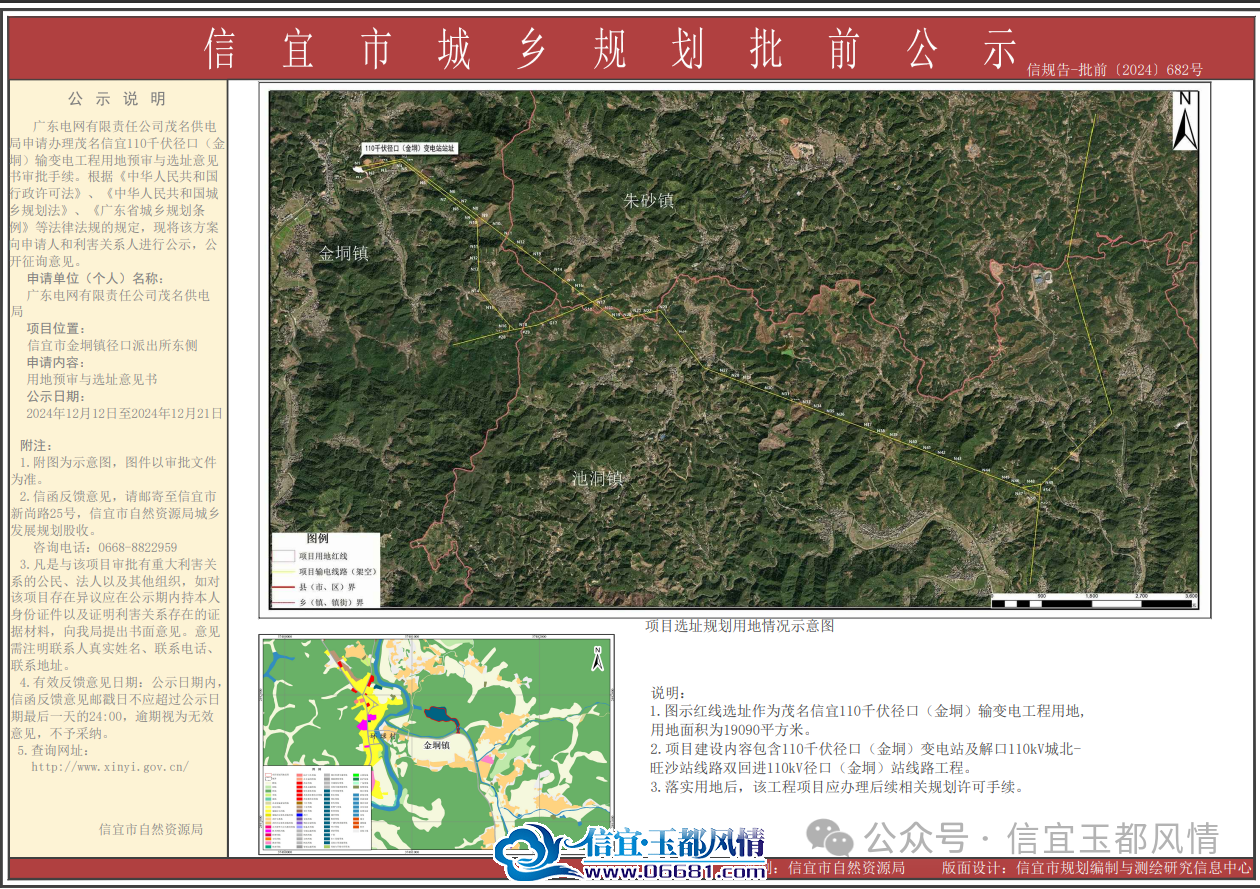The width and height of the screenshot is (1260, 889).
Task: Click the caption 项目选址规划用地情况示意图
Action: pyautogui.click(x=739, y=626)
